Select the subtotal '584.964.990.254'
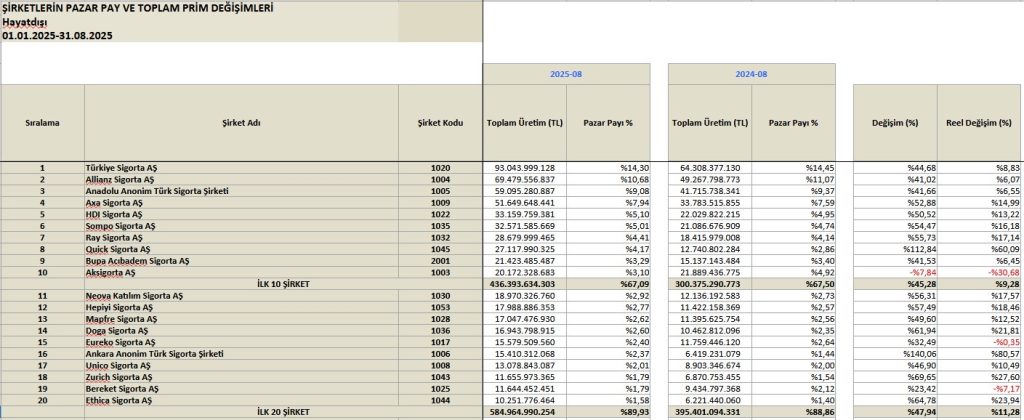The width and height of the screenshot is (1024, 420). pyautogui.click(x=524, y=412)
